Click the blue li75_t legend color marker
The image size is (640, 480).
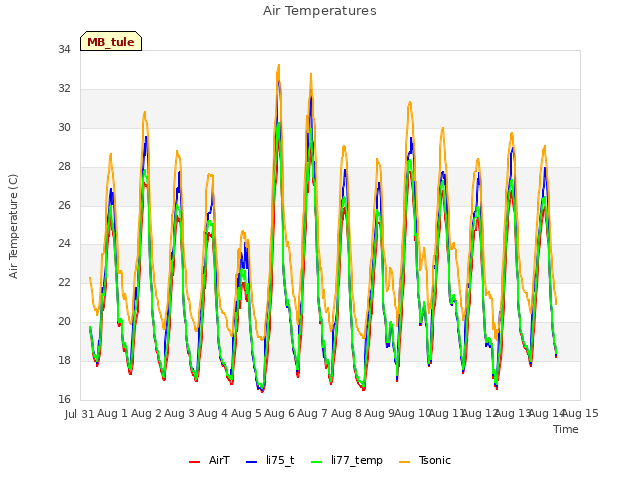click(x=251, y=462)
